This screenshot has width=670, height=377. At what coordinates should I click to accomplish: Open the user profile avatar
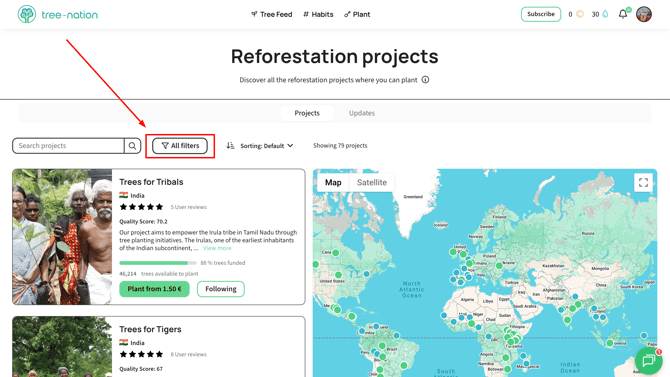pyautogui.click(x=644, y=14)
